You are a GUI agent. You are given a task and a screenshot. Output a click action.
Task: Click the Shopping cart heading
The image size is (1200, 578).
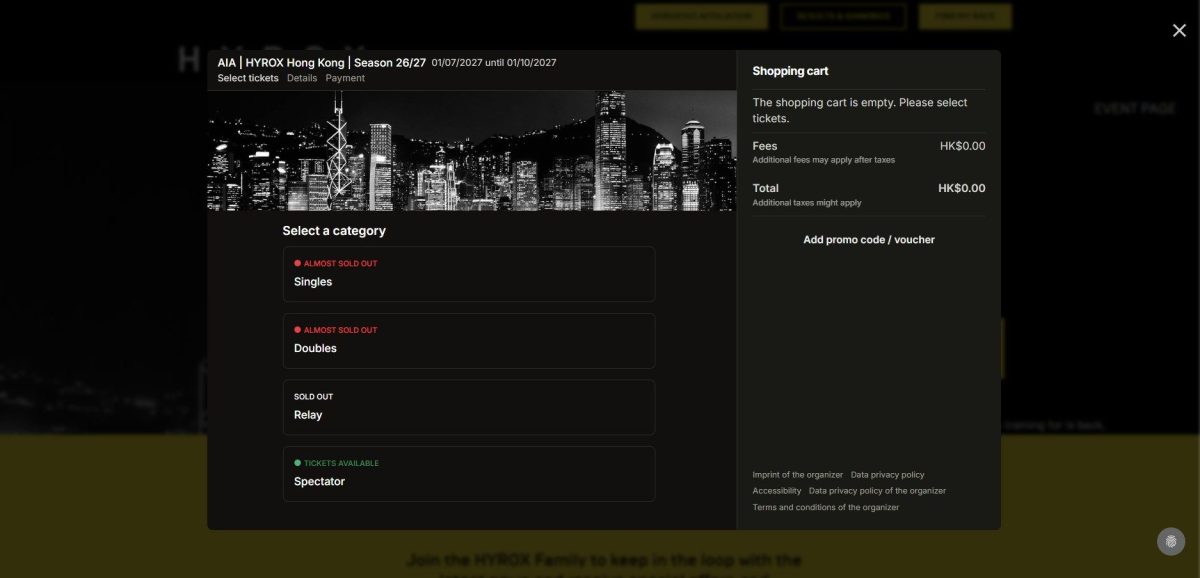[790, 71]
